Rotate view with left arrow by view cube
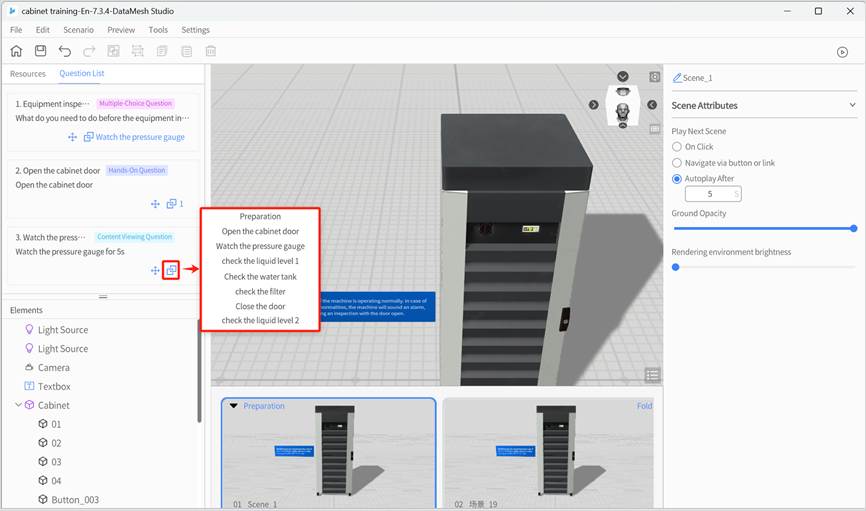The image size is (866, 511). point(594,105)
